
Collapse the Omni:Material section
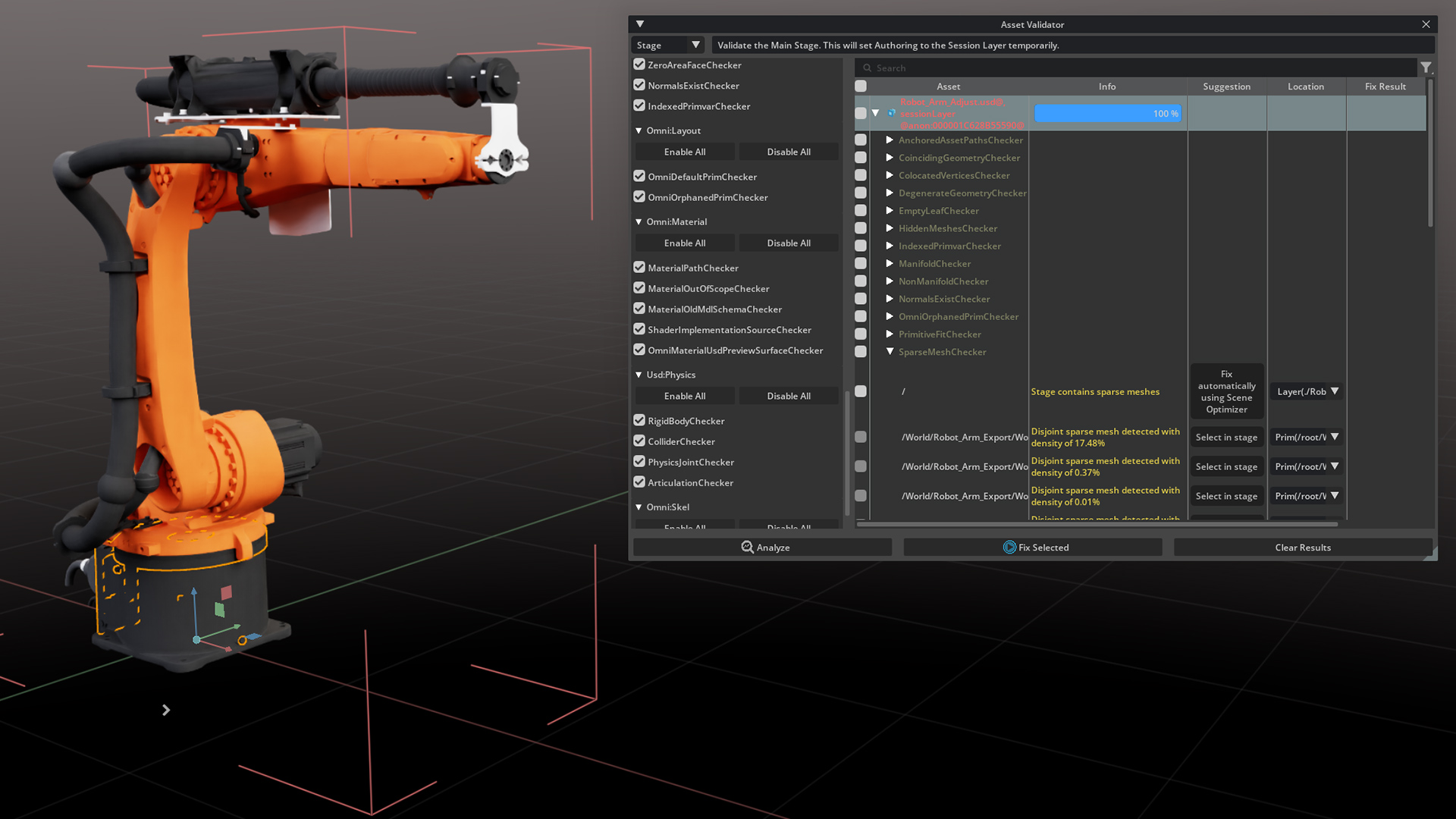point(639,221)
